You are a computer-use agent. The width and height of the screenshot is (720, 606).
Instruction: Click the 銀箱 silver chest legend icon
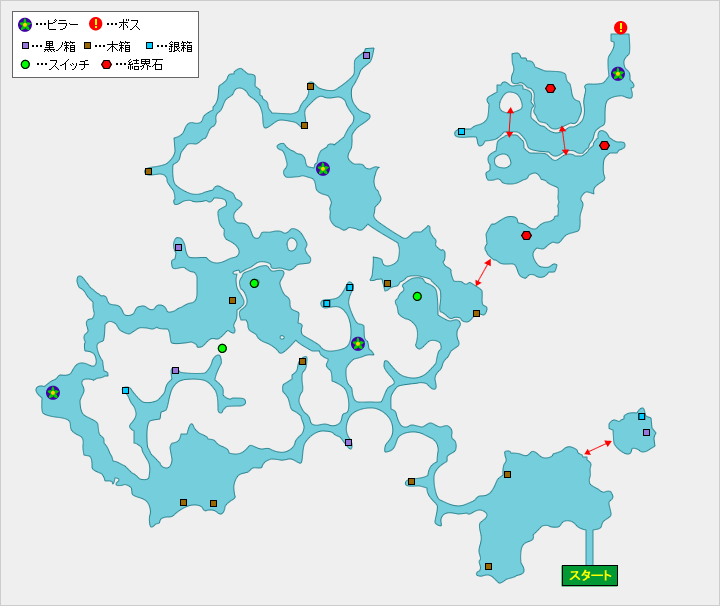(x=149, y=46)
